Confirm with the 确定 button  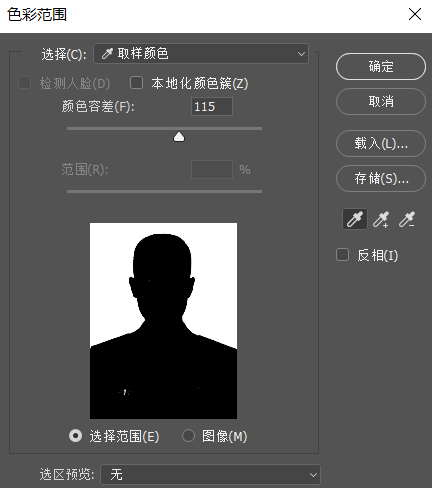coord(381,66)
